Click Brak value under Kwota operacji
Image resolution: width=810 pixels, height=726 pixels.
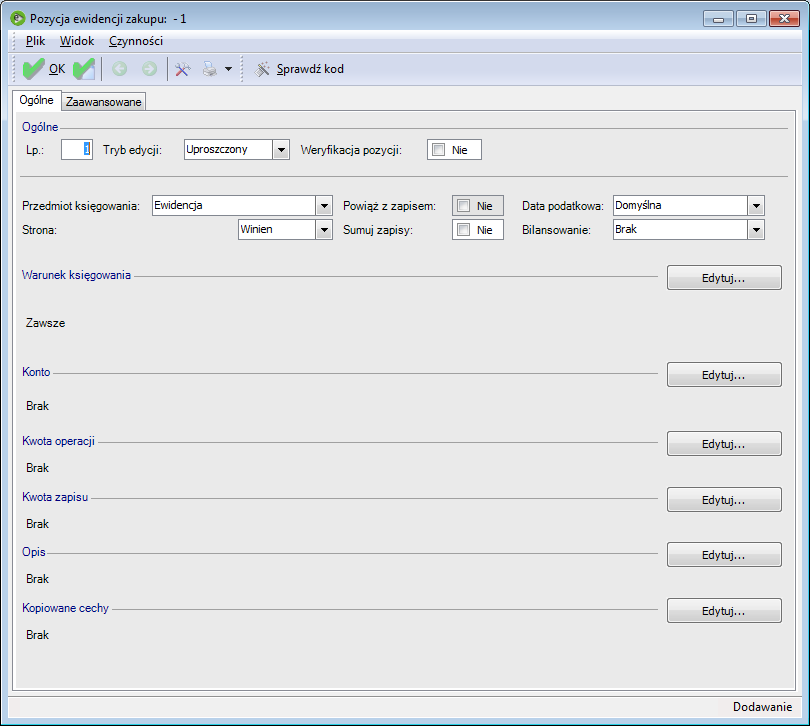click(x=37, y=468)
